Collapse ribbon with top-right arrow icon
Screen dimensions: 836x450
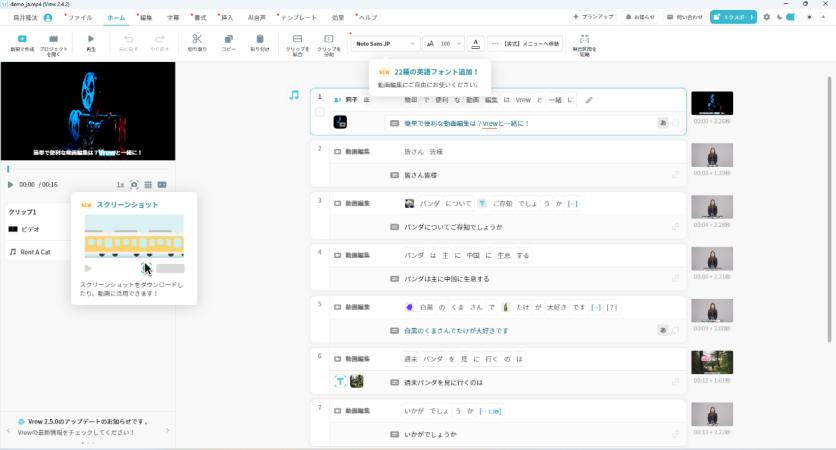[x=825, y=17]
